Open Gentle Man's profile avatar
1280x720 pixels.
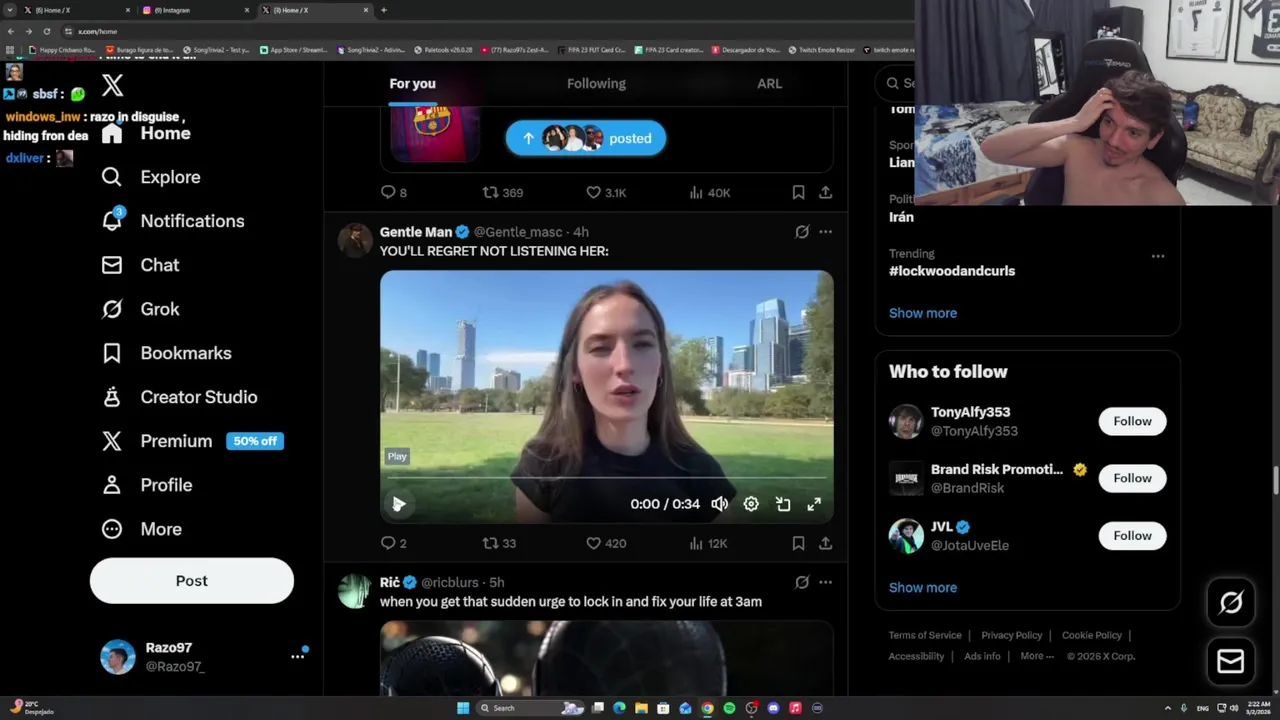point(355,240)
